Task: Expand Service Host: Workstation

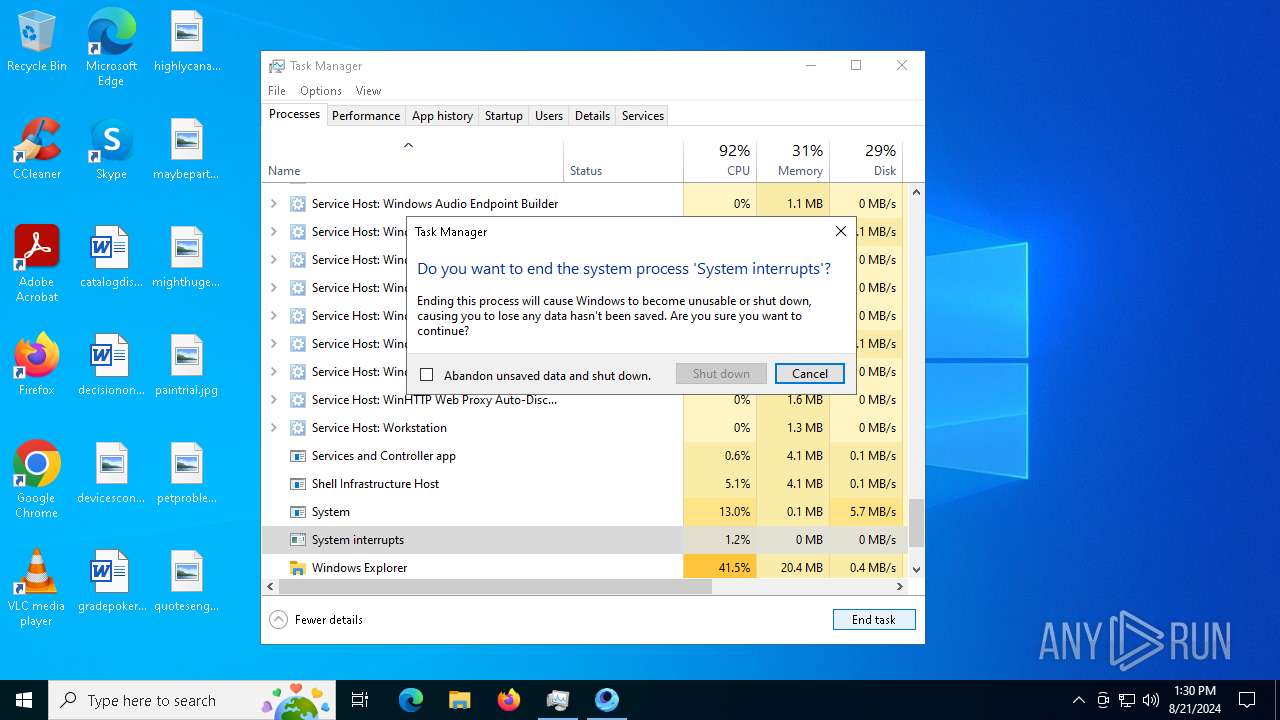Action: coord(274,428)
